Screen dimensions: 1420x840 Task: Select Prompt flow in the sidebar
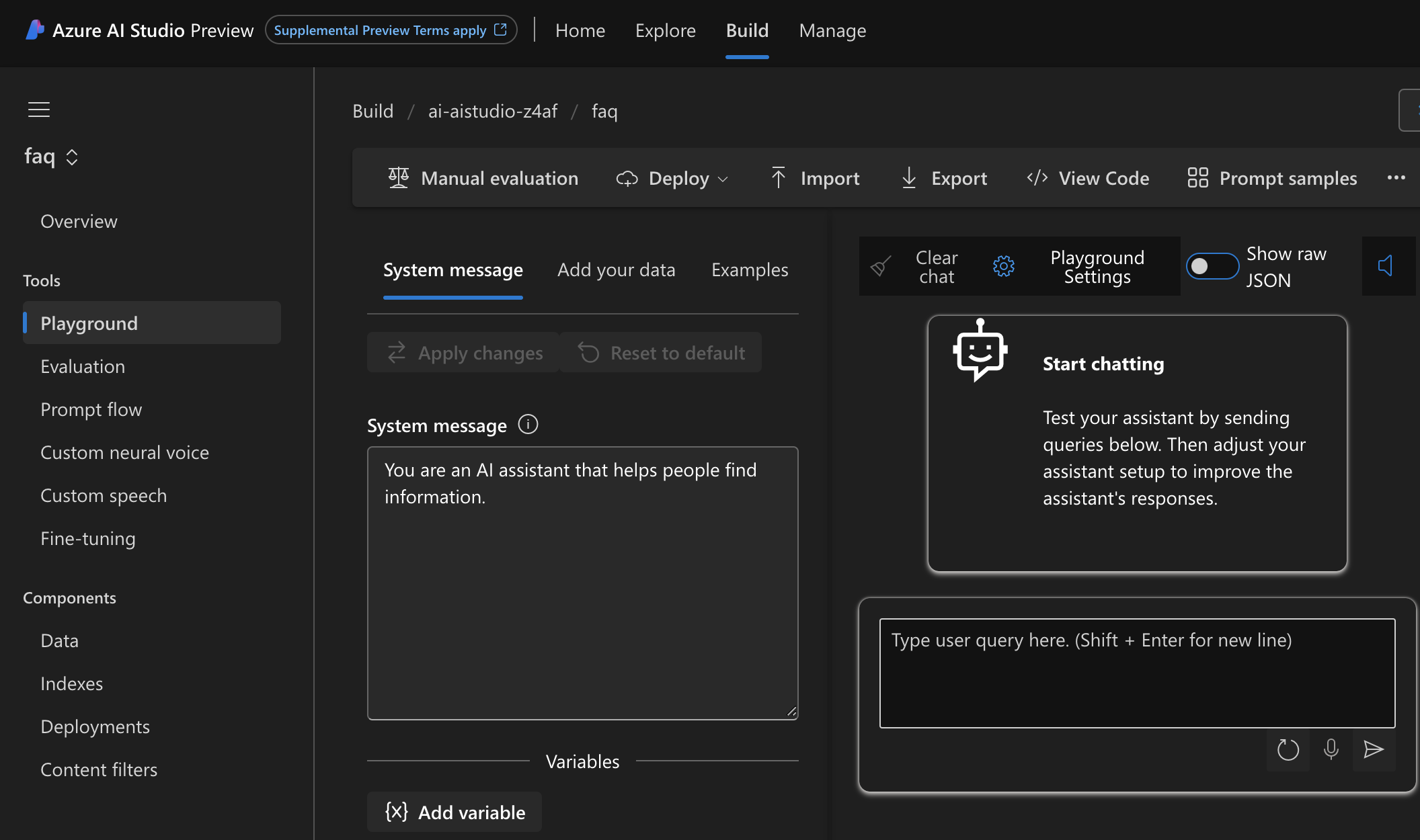[91, 409]
